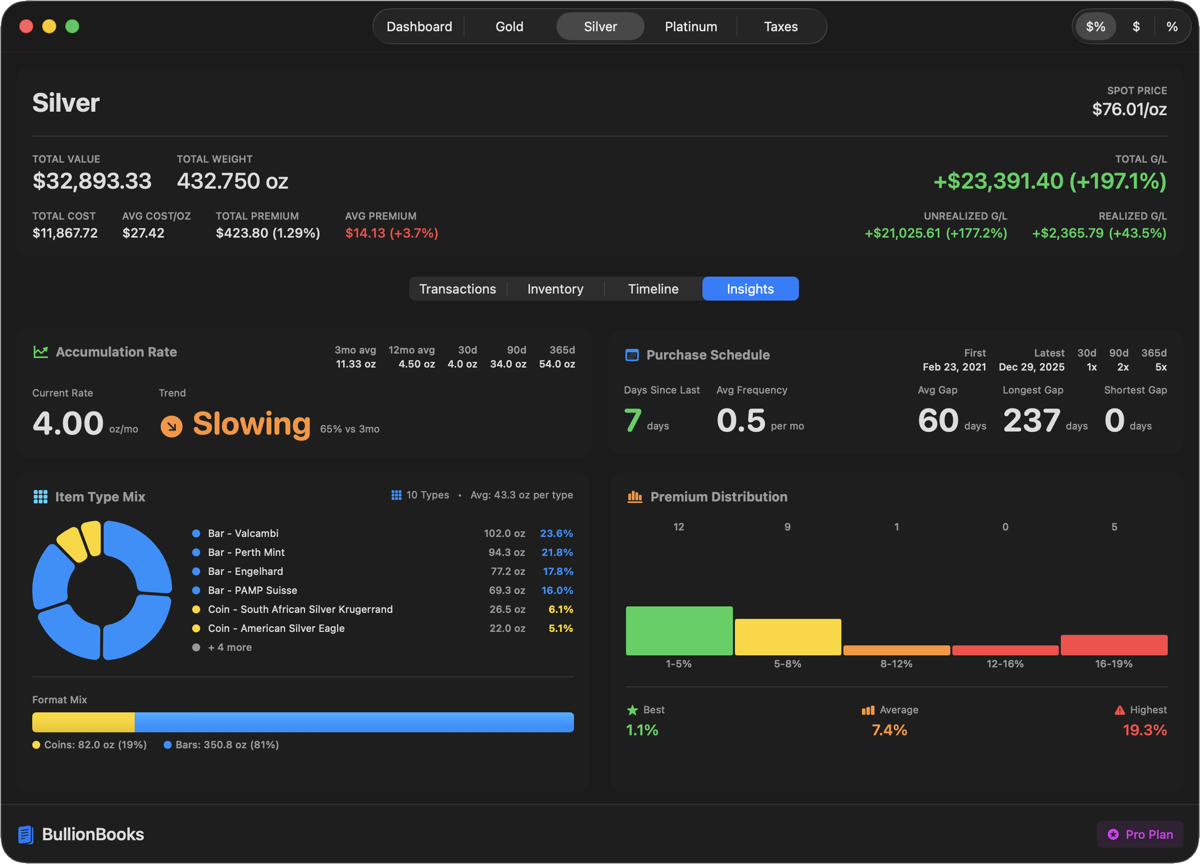Click realized G/L +$2,365.79 value
This screenshot has width=1200, height=865.
coord(1099,233)
